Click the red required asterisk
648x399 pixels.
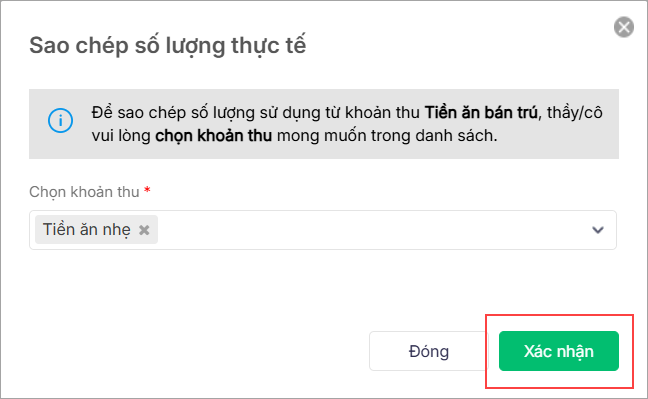[147, 190]
